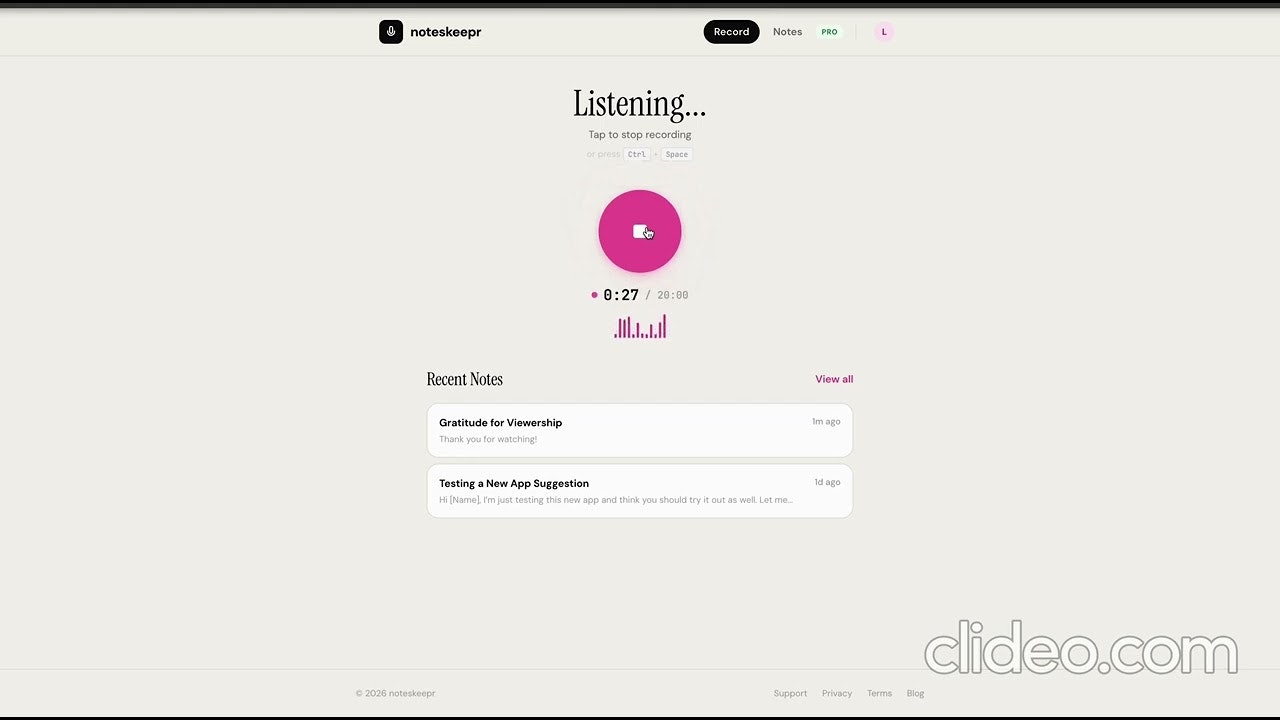
Task: Switch to the Notes tab
Action: pos(787,31)
